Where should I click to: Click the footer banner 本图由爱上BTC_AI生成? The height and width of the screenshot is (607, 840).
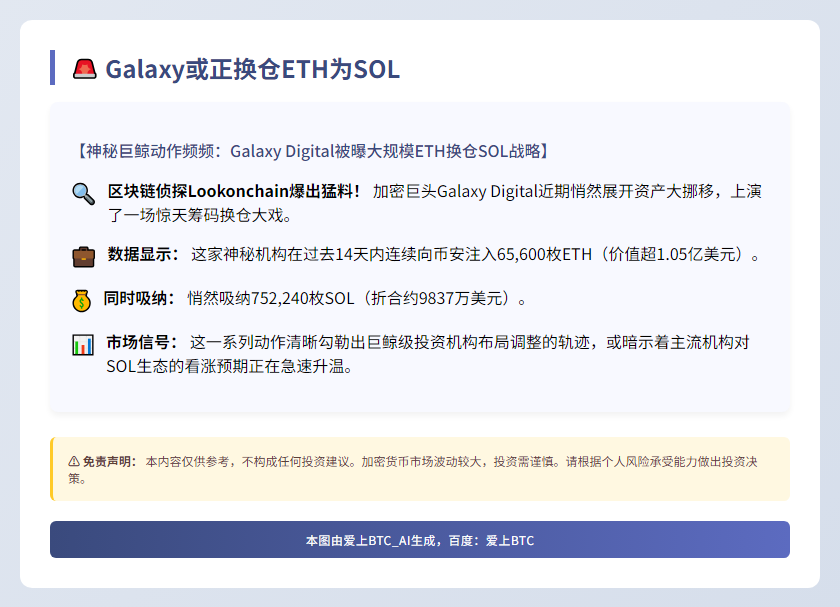420,539
